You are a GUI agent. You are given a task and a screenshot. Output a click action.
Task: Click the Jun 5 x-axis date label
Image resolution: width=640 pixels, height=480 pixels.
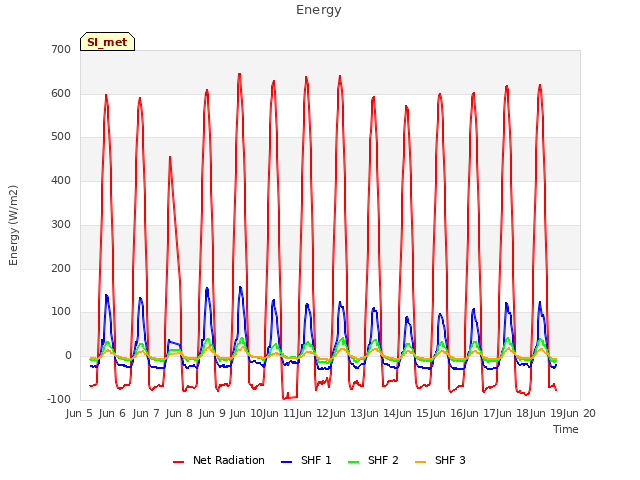(79, 414)
